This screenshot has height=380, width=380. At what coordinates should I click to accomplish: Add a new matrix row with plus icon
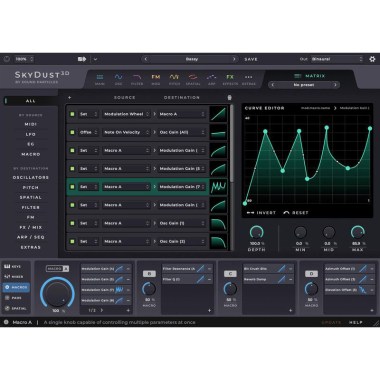click(70, 98)
